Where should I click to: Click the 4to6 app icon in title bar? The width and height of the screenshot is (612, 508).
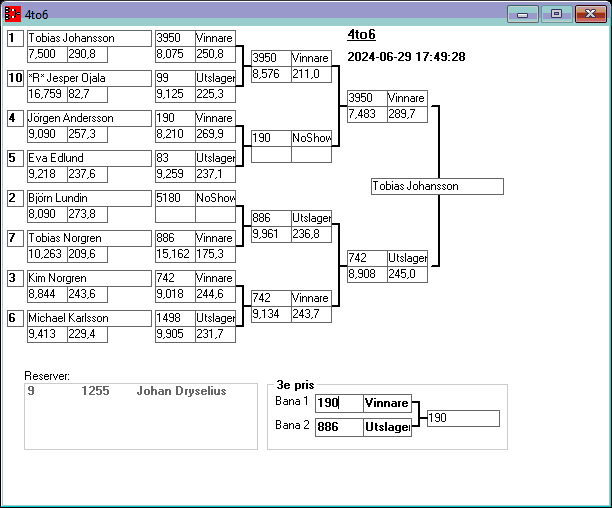coord(12,14)
